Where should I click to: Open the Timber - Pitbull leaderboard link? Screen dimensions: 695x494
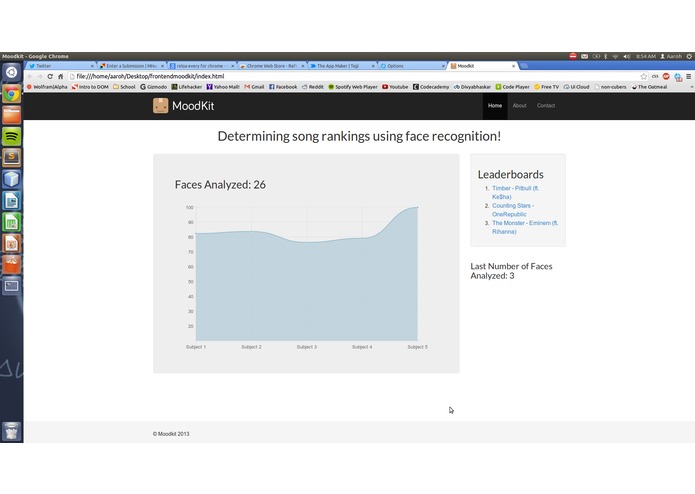tap(515, 192)
